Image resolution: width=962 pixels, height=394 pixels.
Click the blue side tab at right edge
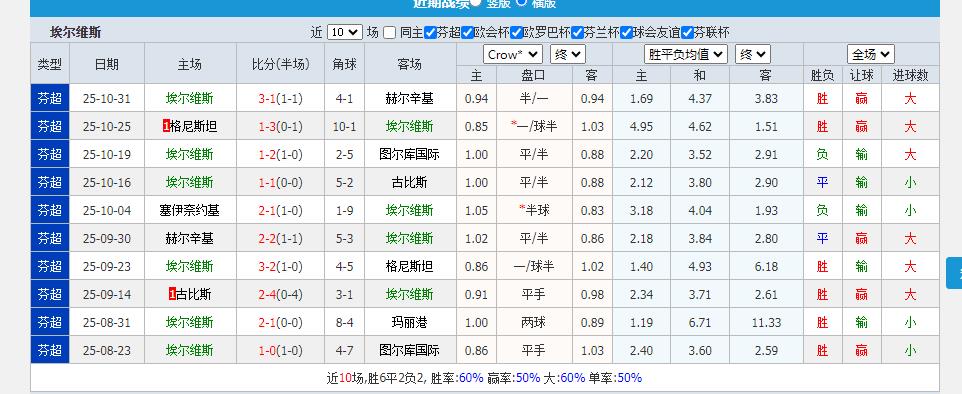954,273
